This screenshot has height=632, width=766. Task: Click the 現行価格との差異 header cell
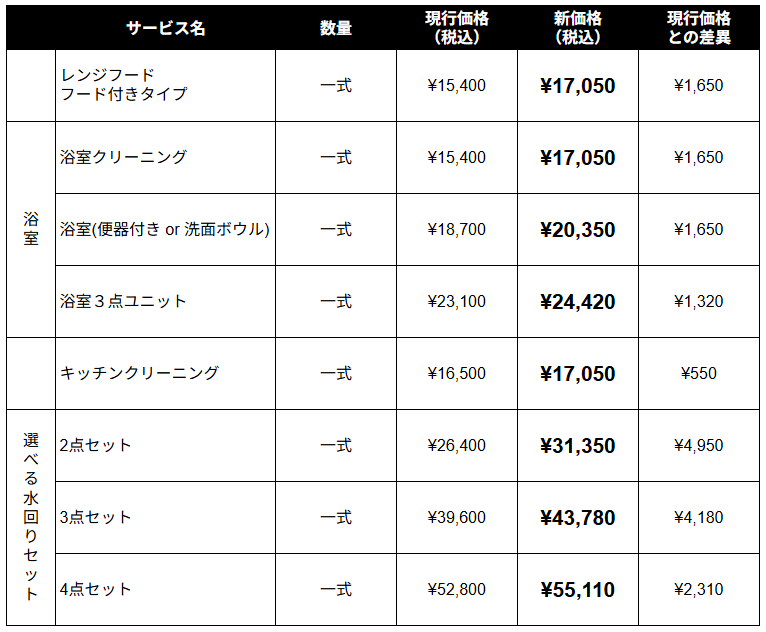coord(699,28)
